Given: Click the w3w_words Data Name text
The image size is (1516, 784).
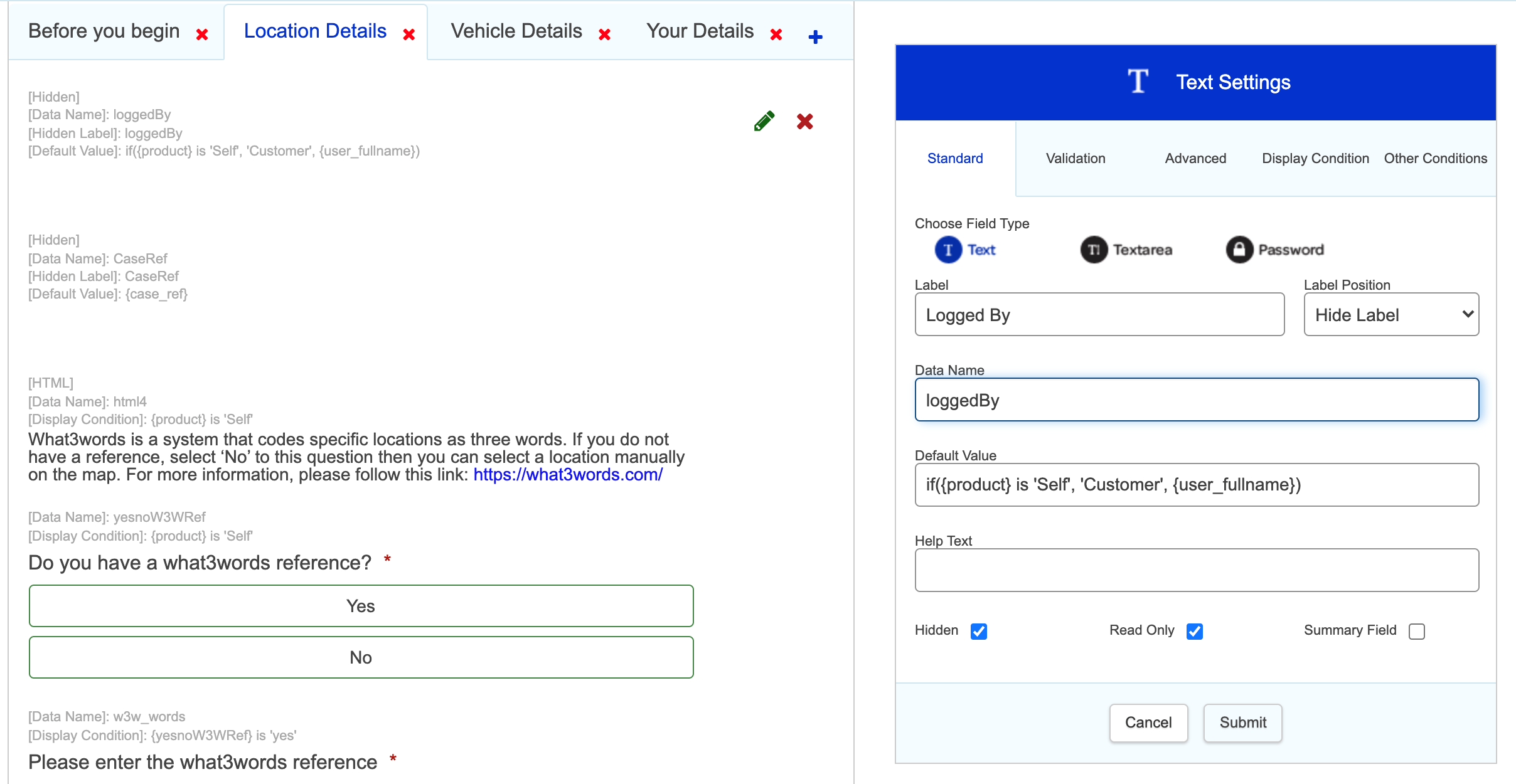Looking at the screenshot, I should tap(107, 716).
